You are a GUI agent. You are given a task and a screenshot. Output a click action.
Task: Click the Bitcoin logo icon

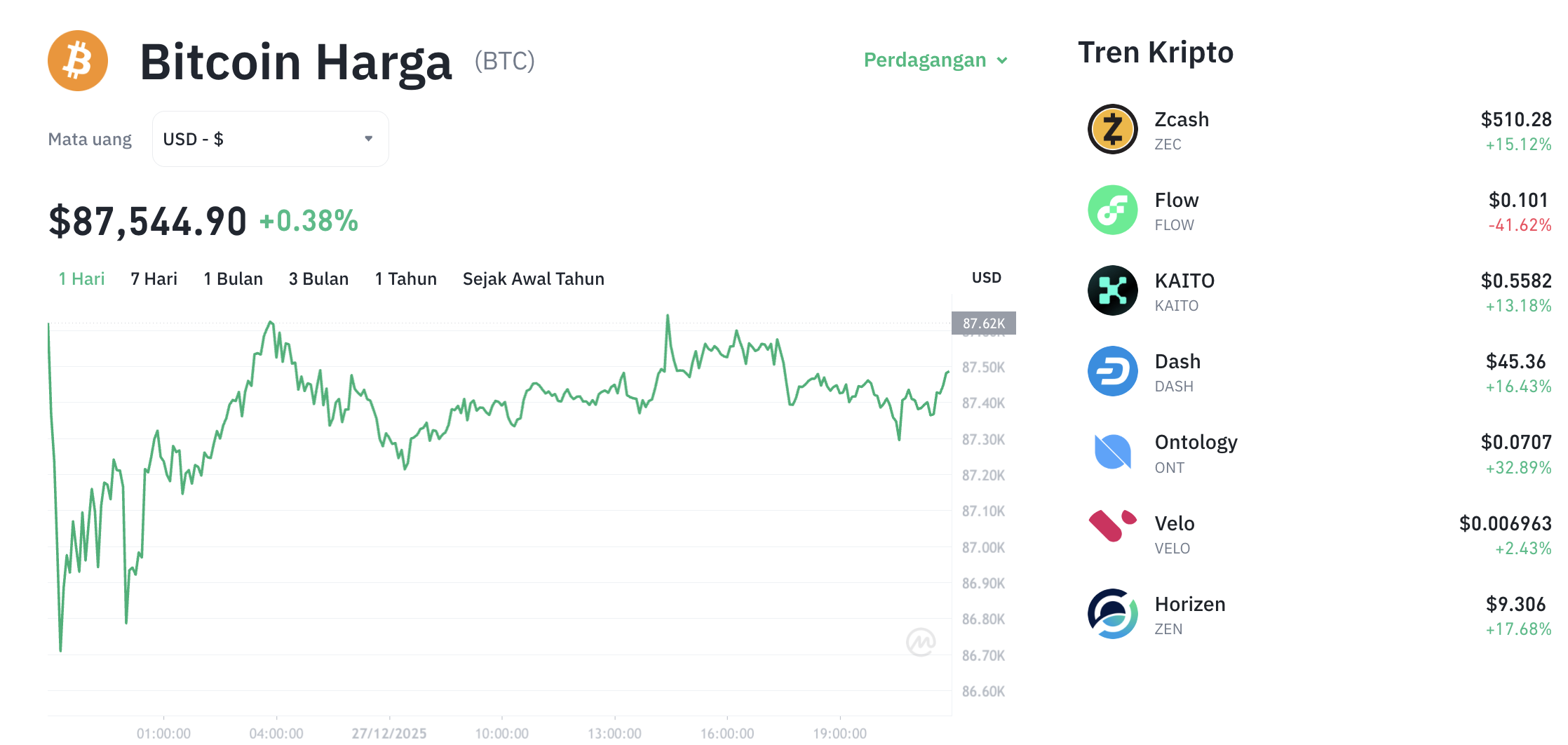click(x=77, y=60)
